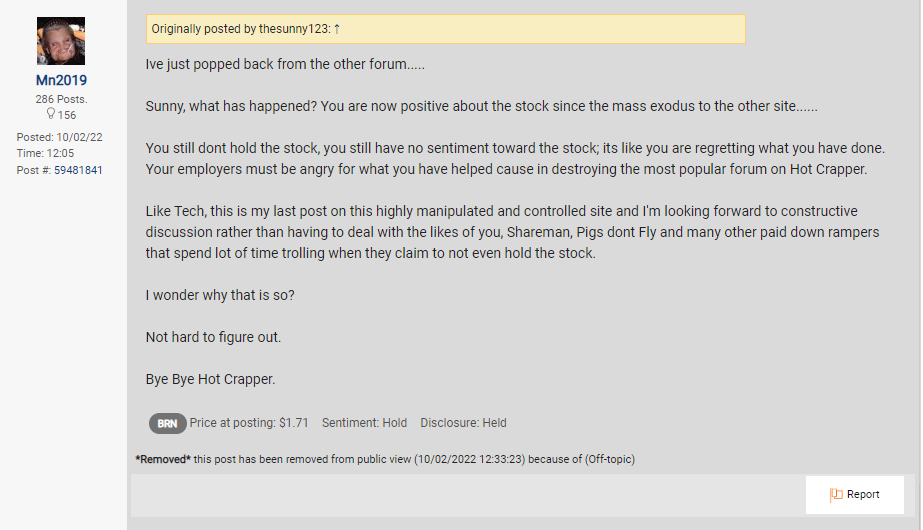The height and width of the screenshot is (530, 923).
Task: Click the Disclosure: Held label
Action: [463, 423]
